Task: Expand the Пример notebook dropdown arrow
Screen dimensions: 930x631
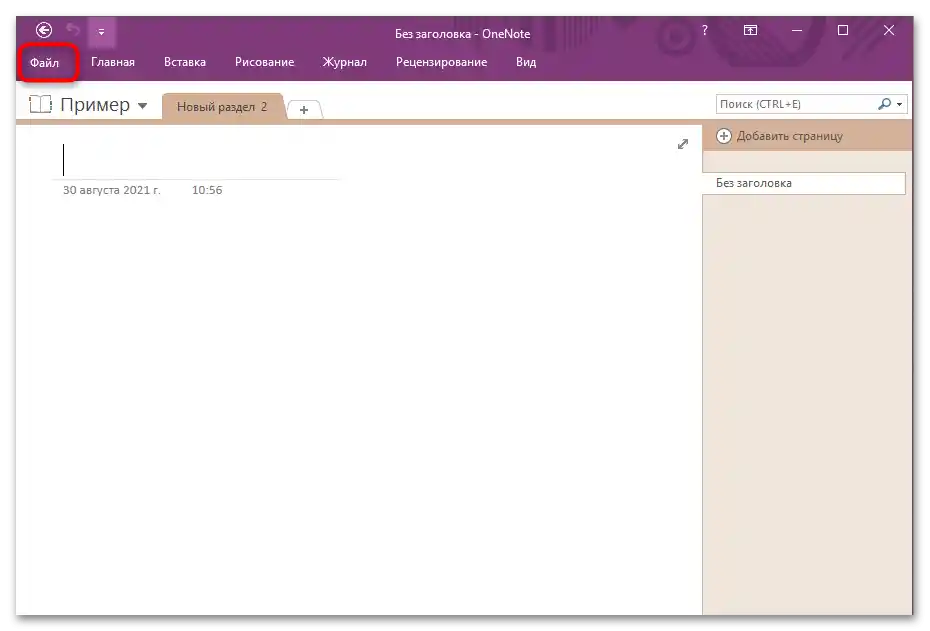Action: click(142, 106)
